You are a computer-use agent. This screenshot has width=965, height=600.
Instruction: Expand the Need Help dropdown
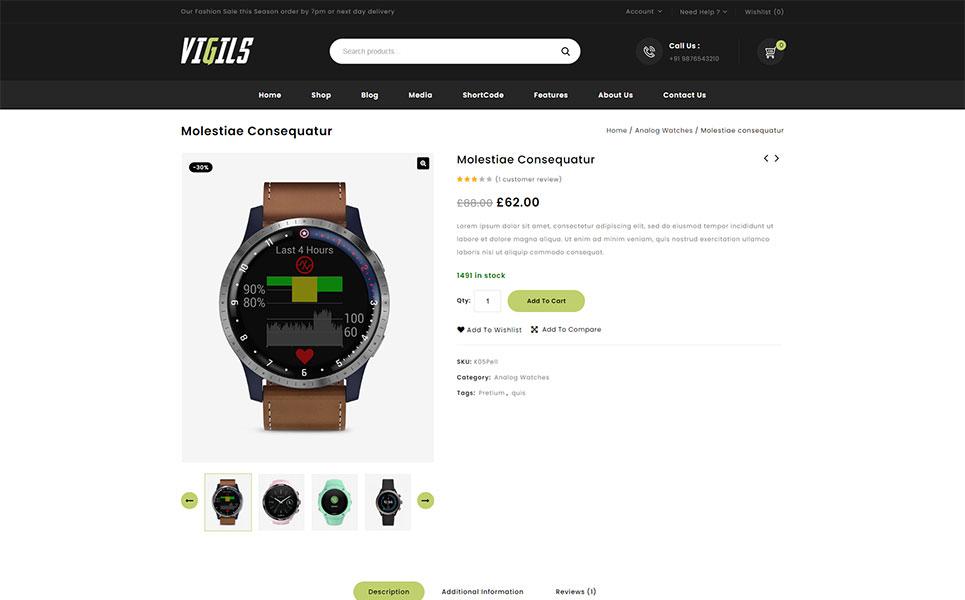tap(703, 12)
